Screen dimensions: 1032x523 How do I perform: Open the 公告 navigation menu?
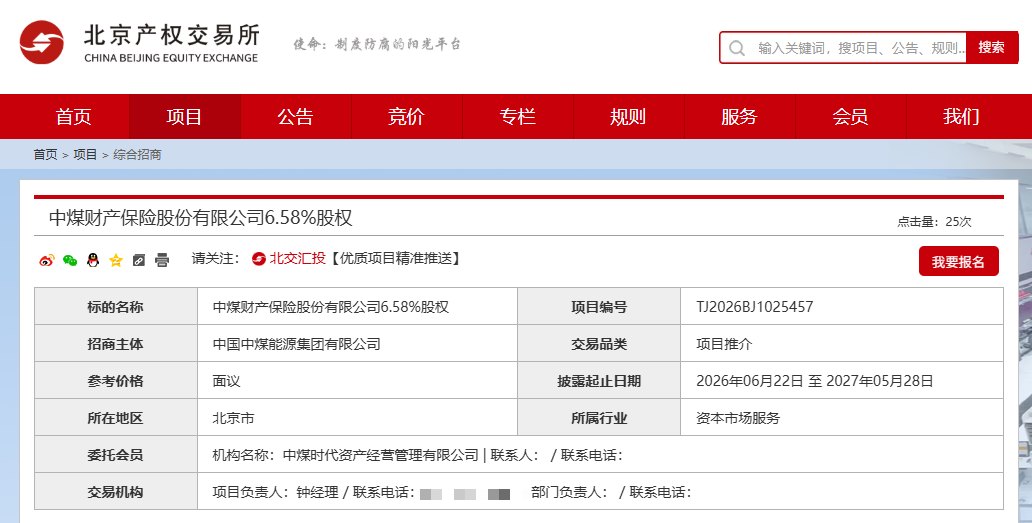coord(296,116)
